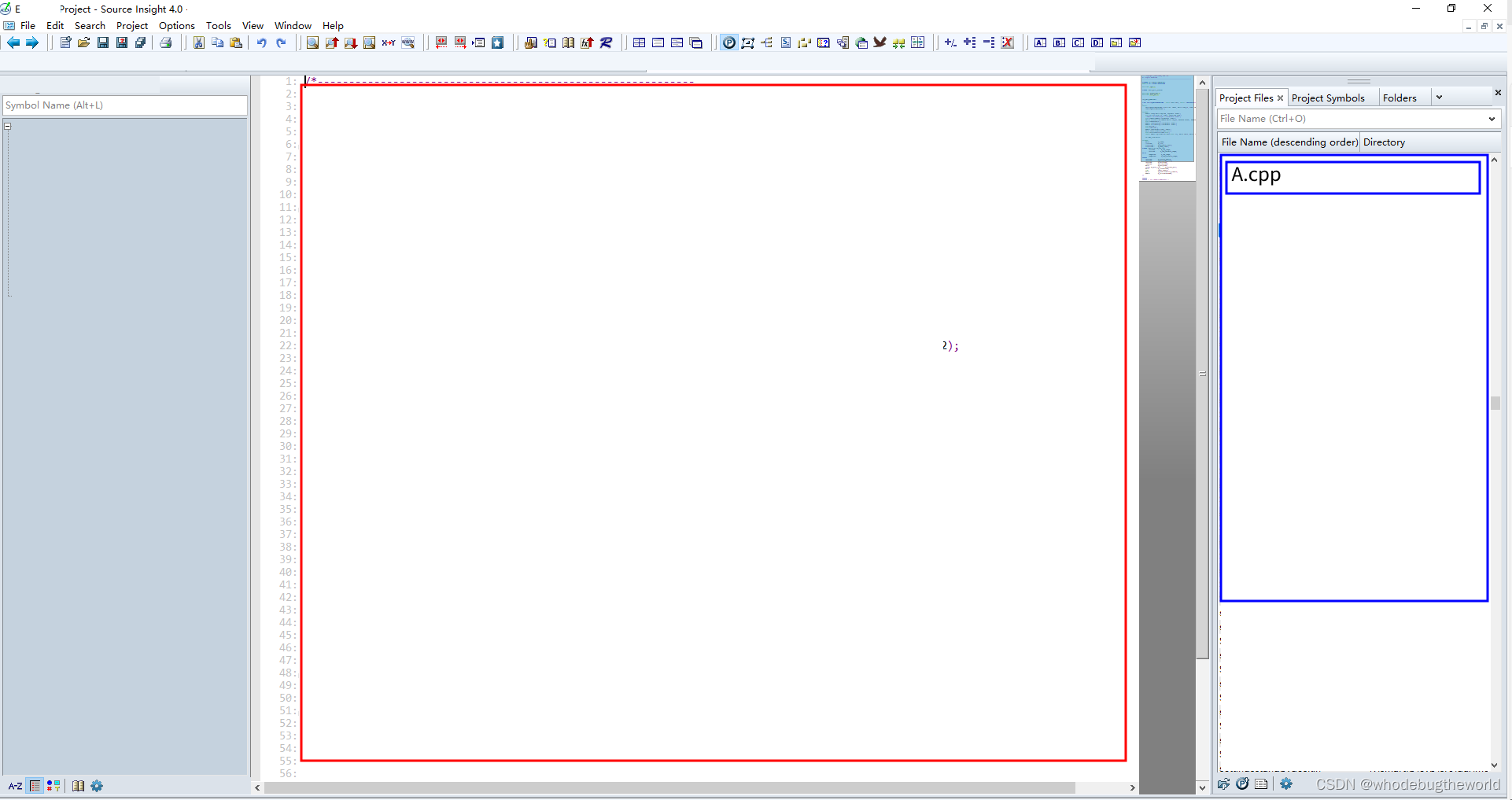Image resolution: width=1512 pixels, height=800 pixels.
Task: Redo the last undone edit
Action: tap(281, 42)
